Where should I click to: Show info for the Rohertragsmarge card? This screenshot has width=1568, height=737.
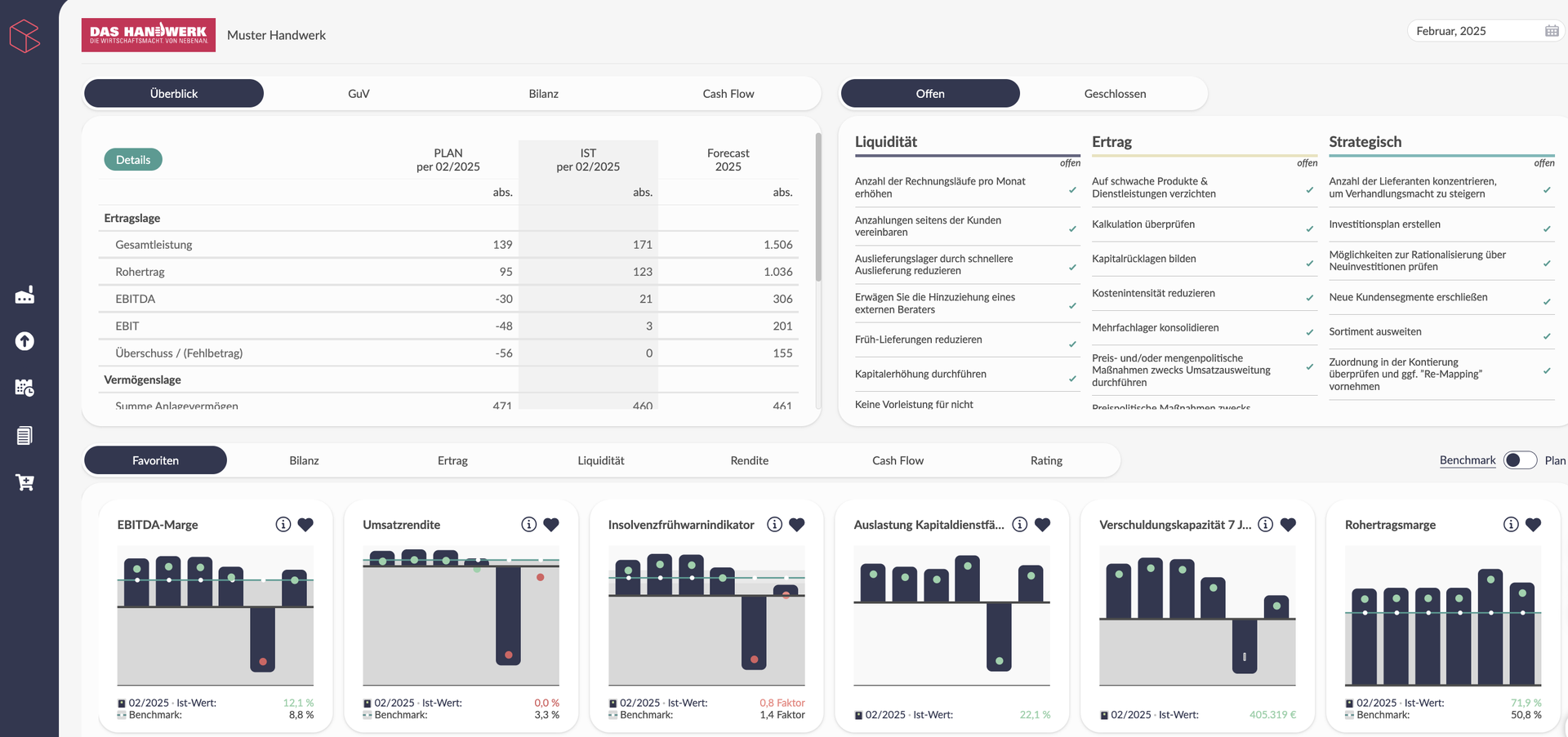click(1511, 525)
